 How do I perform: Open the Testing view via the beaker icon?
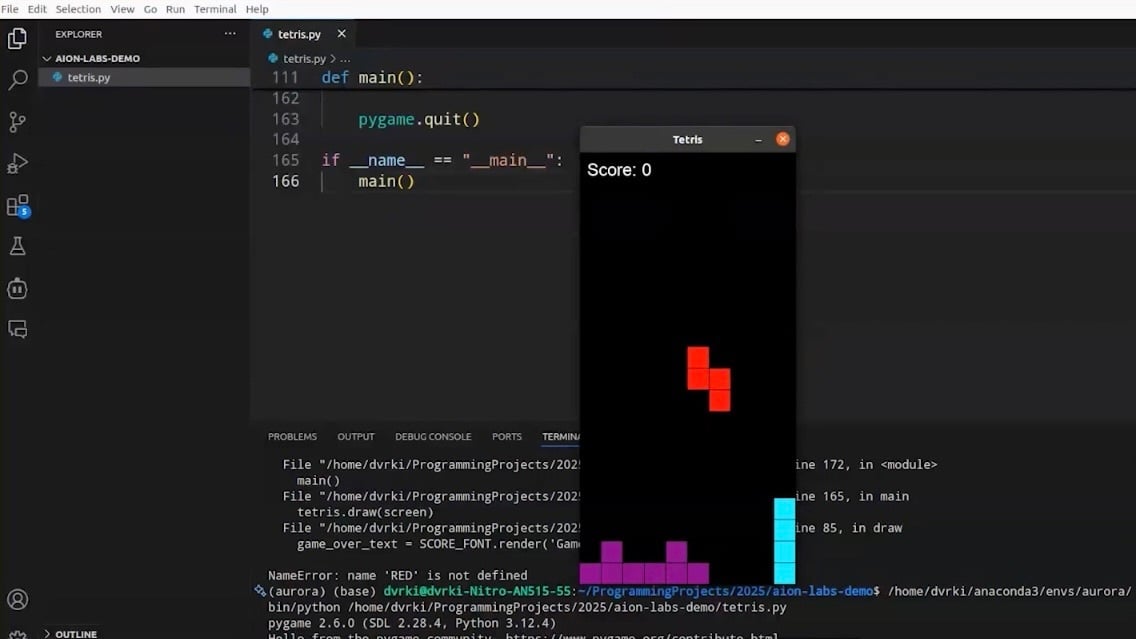[17, 245]
